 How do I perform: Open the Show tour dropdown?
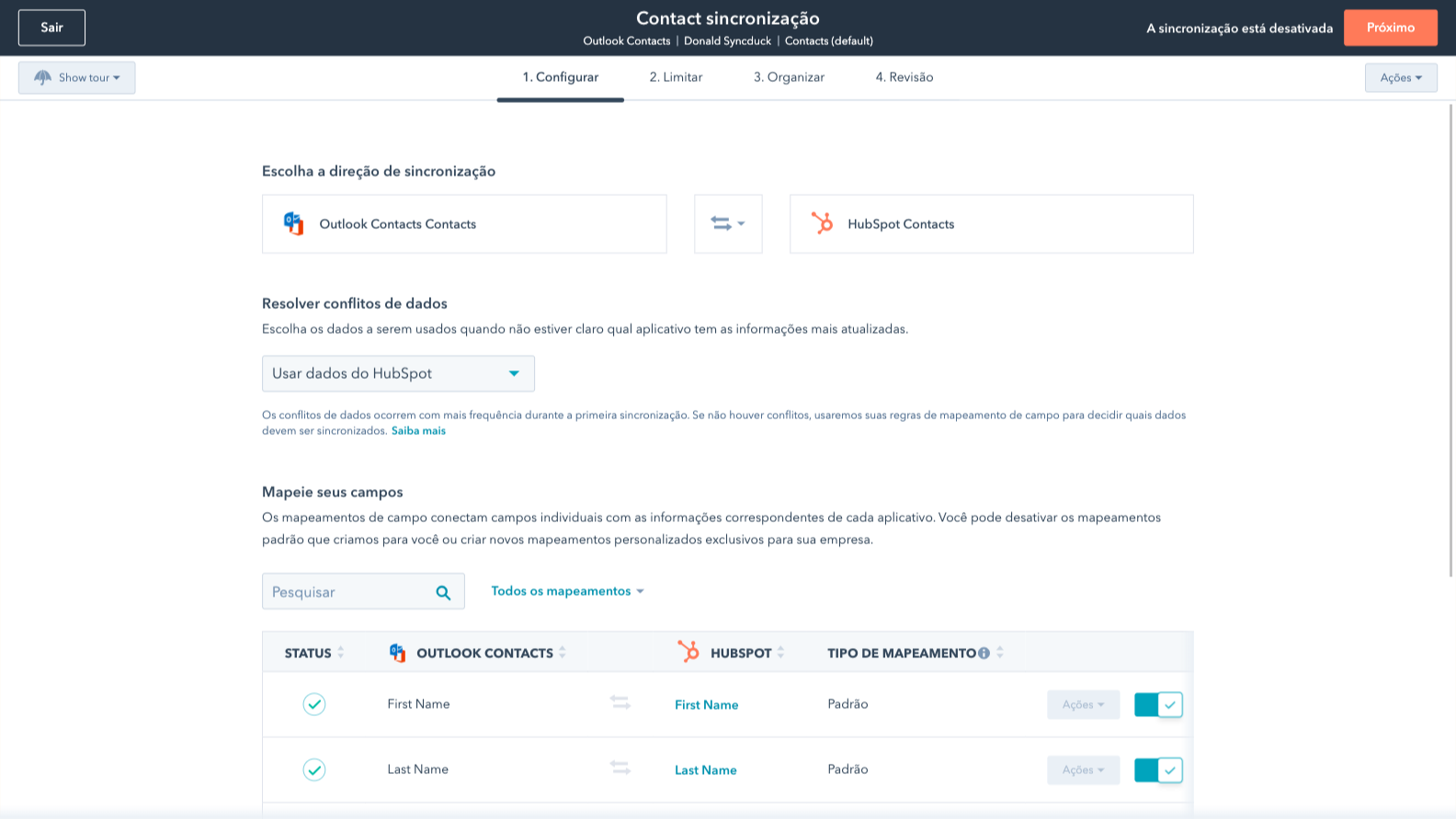click(x=76, y=78)
